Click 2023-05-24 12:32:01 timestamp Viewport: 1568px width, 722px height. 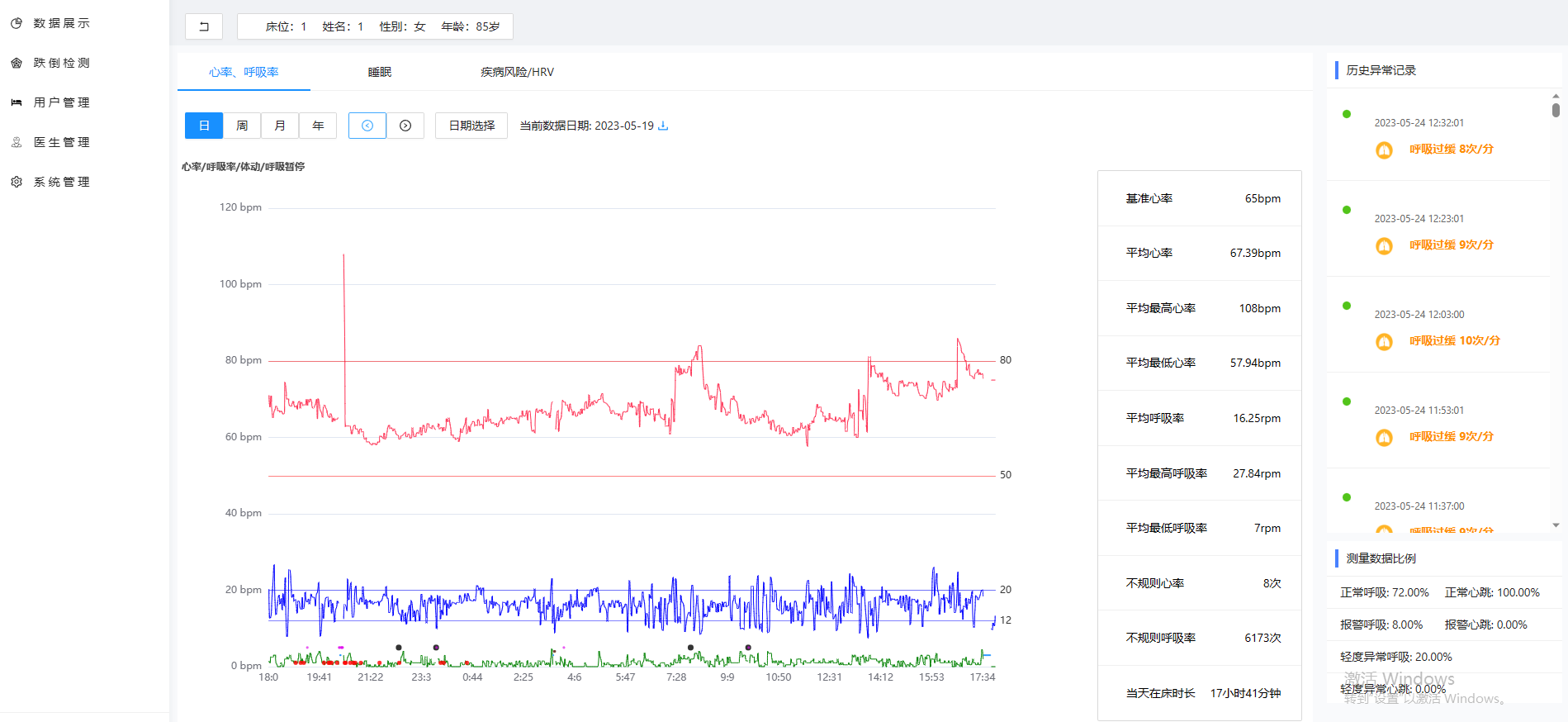[x=1419, y=123]
